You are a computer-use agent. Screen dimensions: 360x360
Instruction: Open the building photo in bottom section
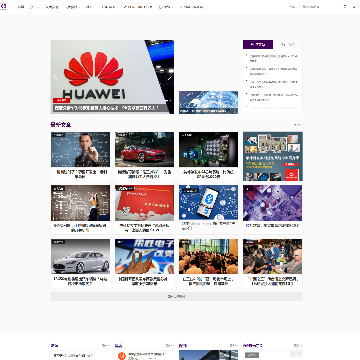pyautogui.click(x=208, y=355)
